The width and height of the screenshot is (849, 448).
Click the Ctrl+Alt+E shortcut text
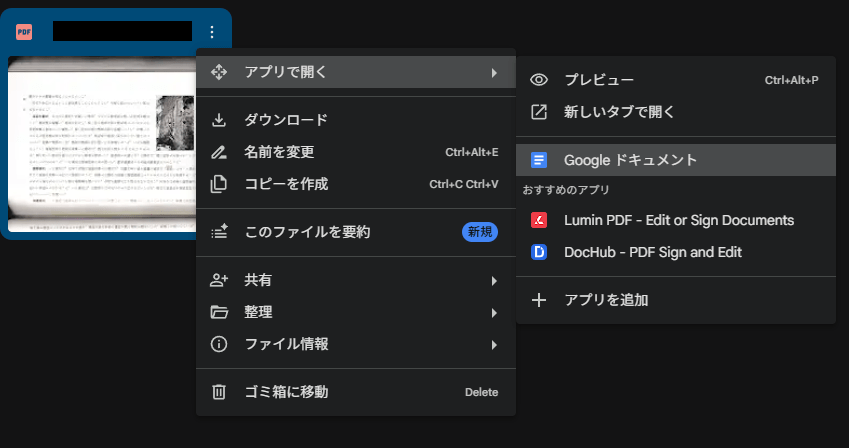pyautogui.click(x=472, y=152)
